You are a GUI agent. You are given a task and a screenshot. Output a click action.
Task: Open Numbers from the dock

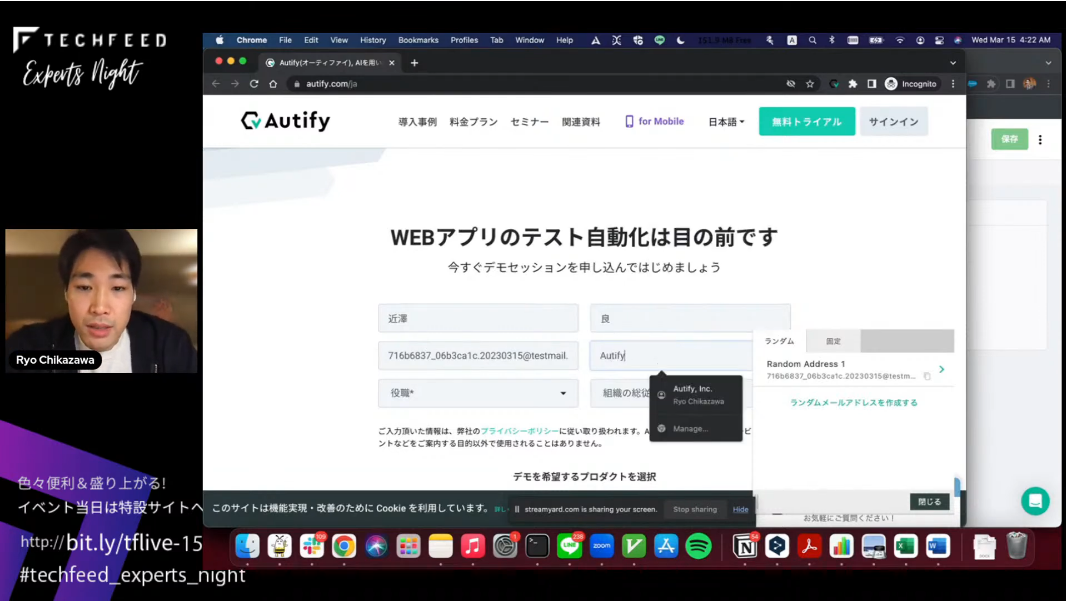(x=841, y=546)
